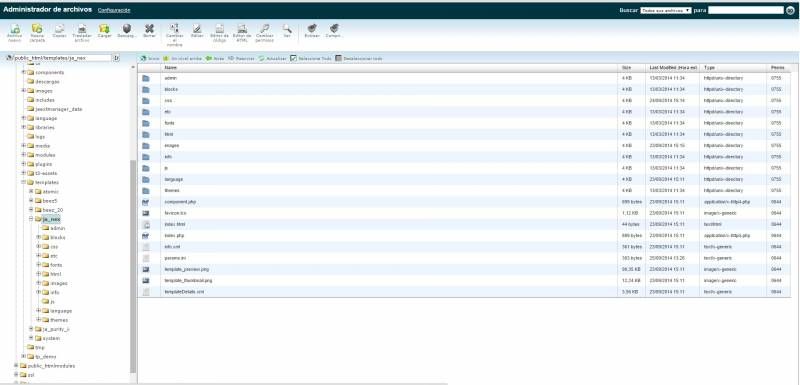Open the search scope dropdown near Buscar
The width and height of the screenshot is (800, 385).
666,10
